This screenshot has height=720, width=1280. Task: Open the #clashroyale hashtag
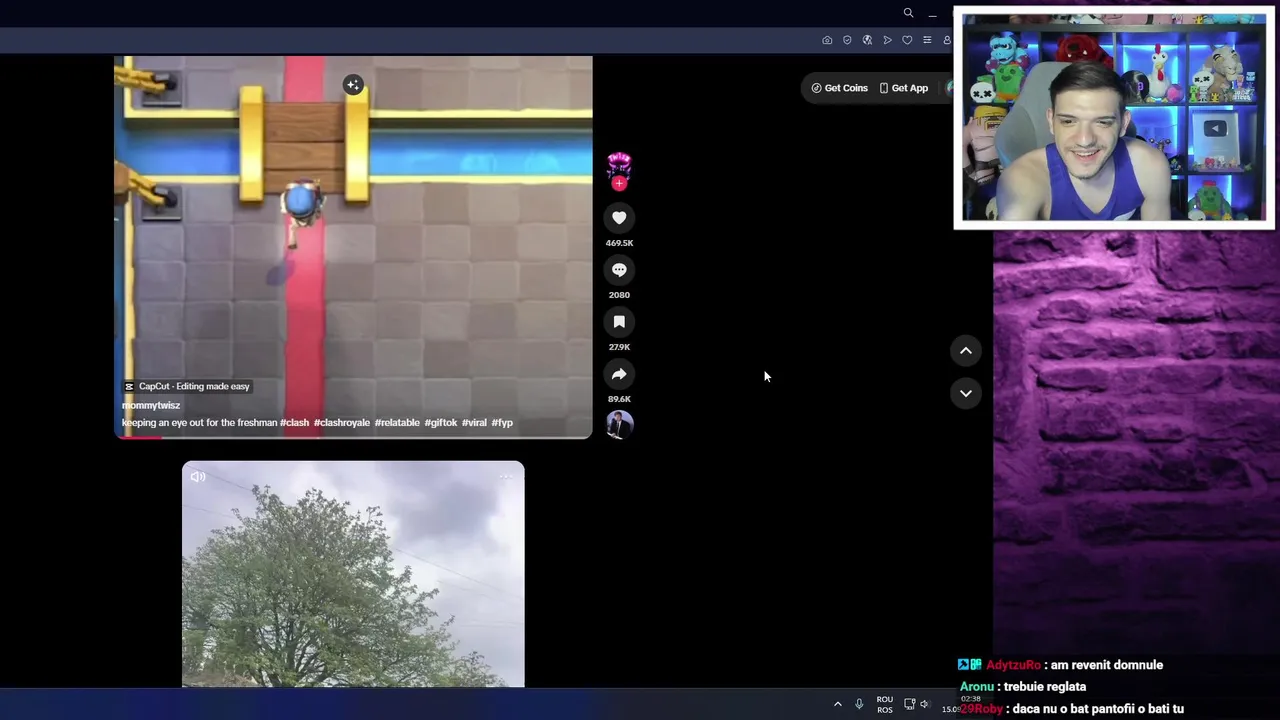[342, 423]
